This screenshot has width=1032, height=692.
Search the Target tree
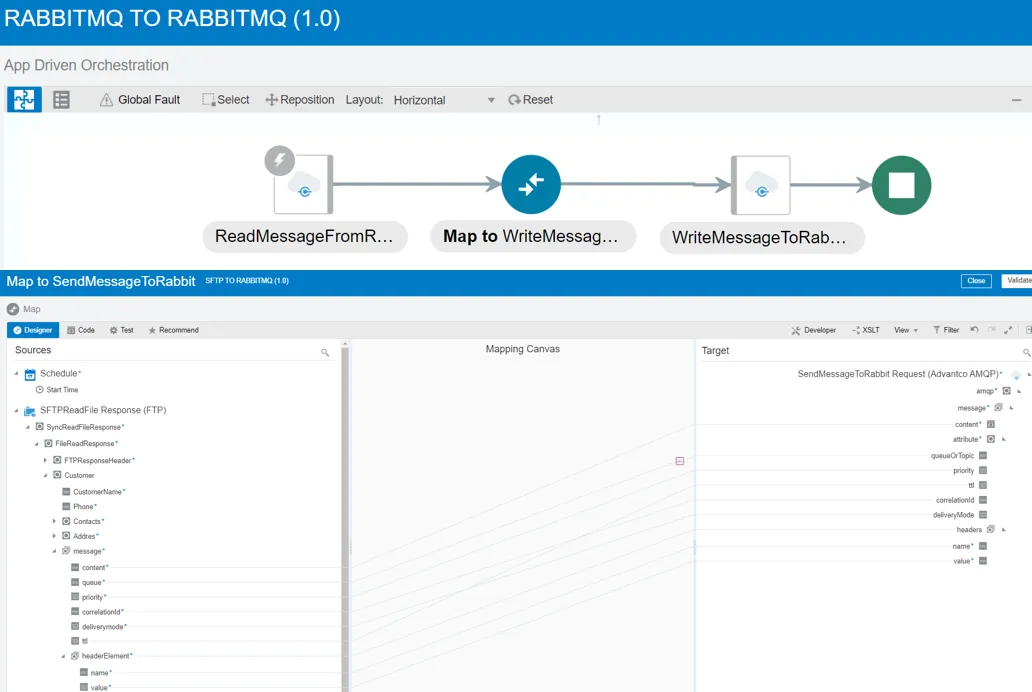pos(1027,353)
